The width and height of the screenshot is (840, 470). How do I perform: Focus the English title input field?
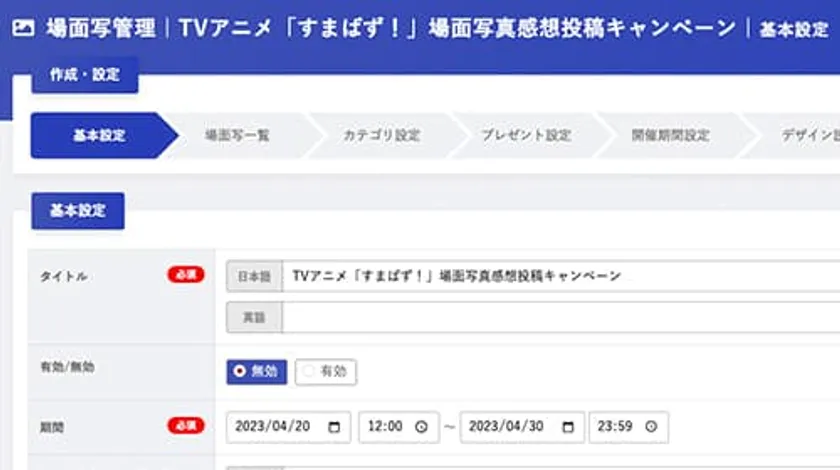coord(561,317)
